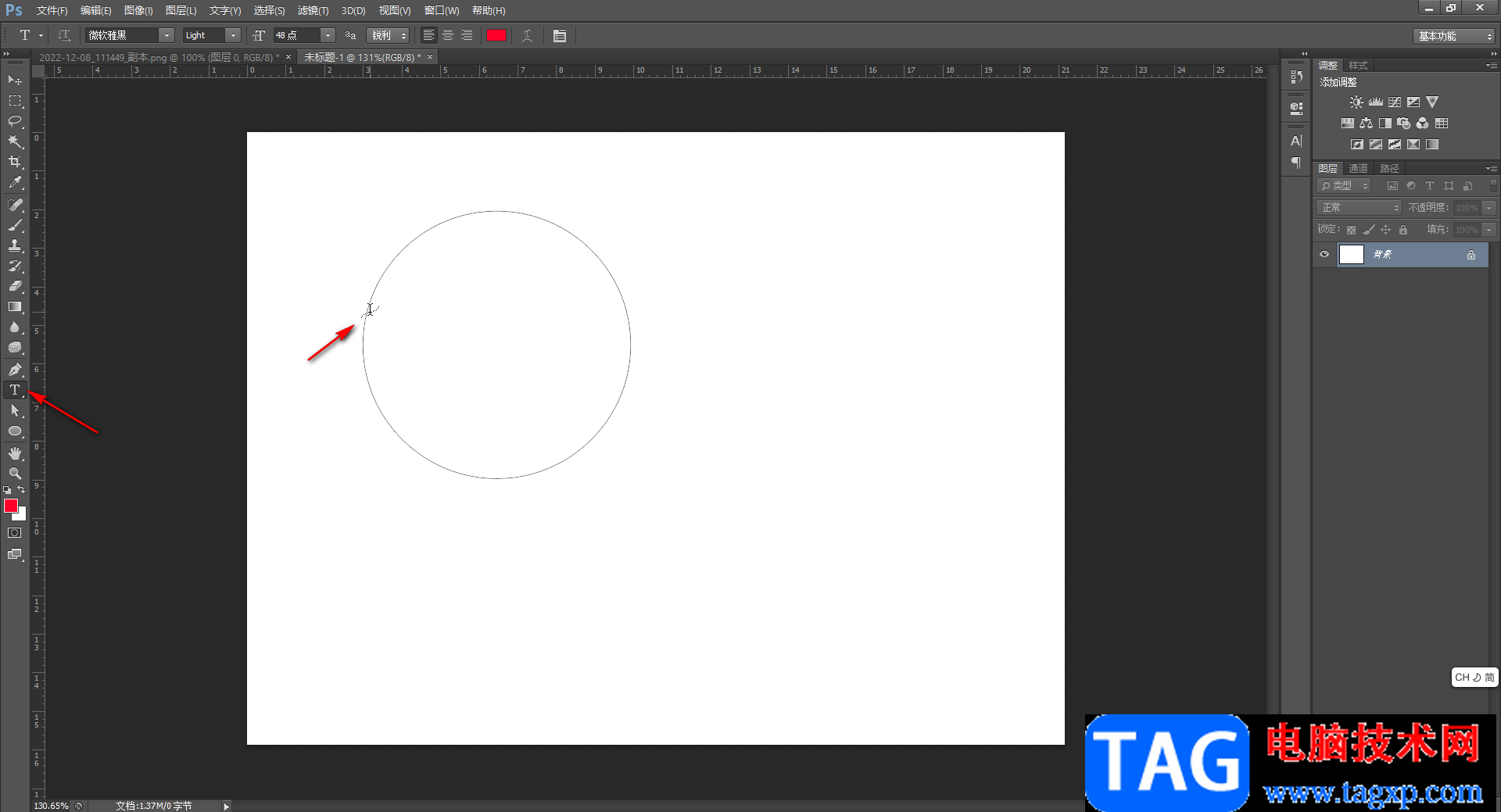The width and height of the screenshot is (1501, 812).
Task: Switch to the Channels tab
Action: [x=1358, y=169]
